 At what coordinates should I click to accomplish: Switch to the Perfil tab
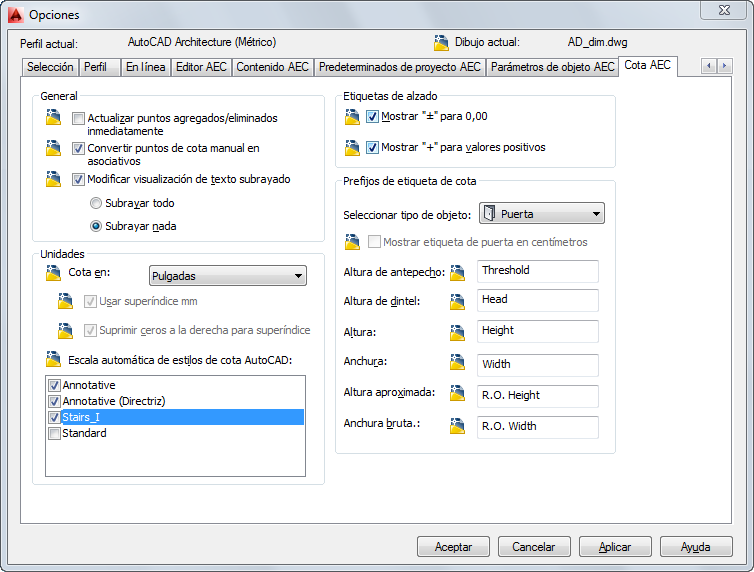tap(99, 67)
